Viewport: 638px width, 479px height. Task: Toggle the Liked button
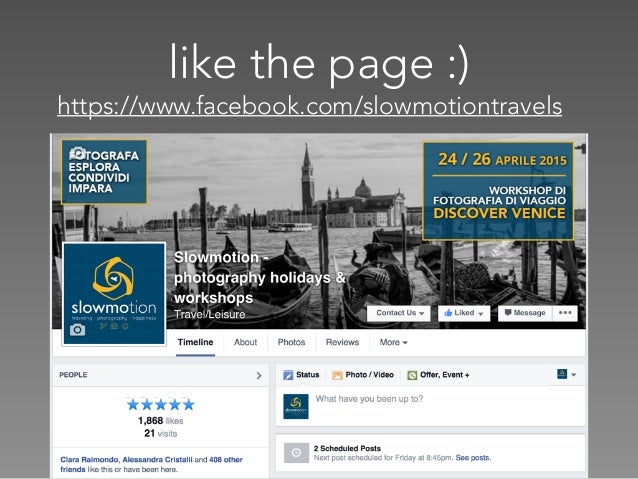[464, 313]
